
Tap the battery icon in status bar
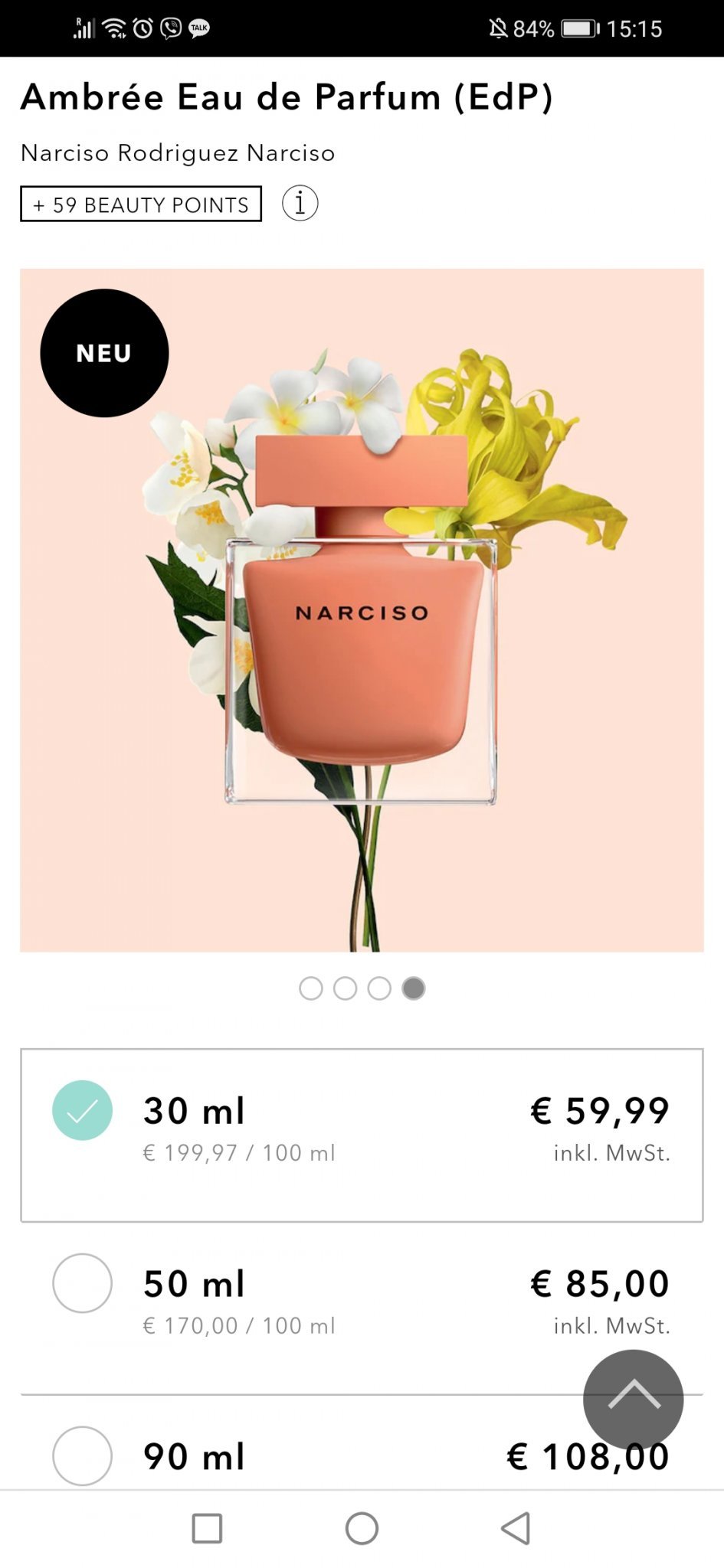coord(580,29)
